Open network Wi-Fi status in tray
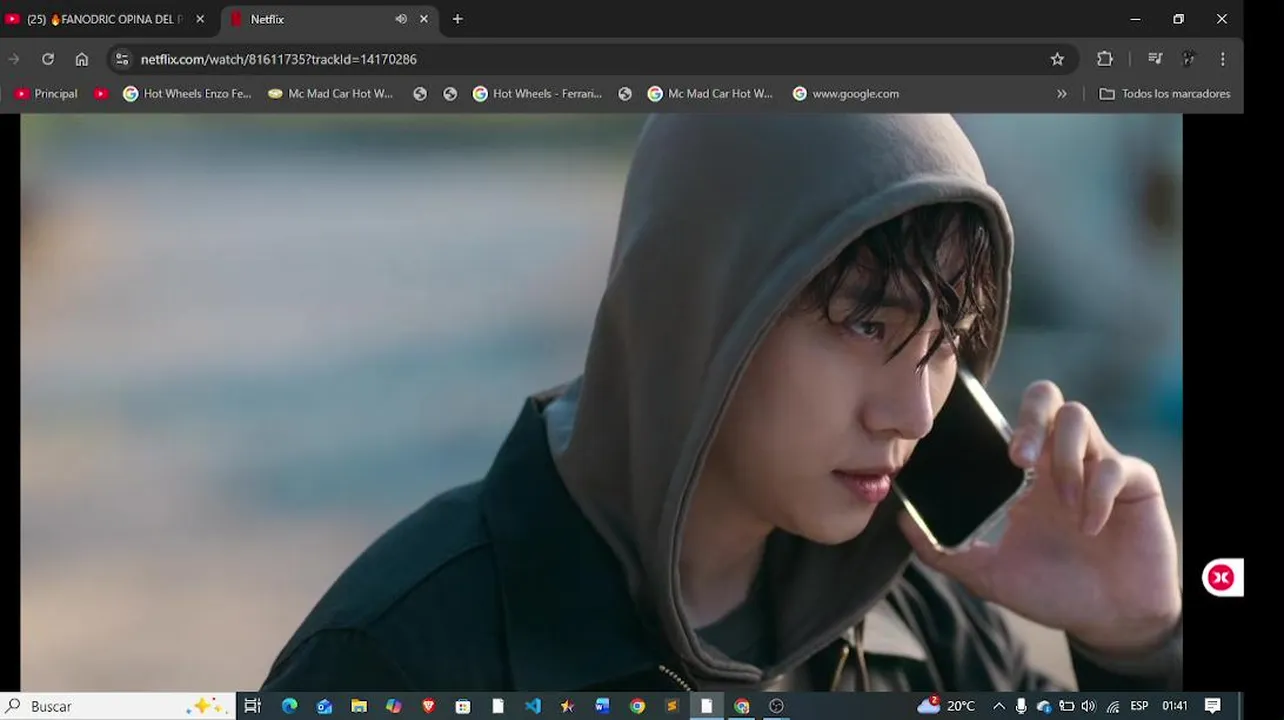Screen dimensions: 1284x720 pos(1112,706)
